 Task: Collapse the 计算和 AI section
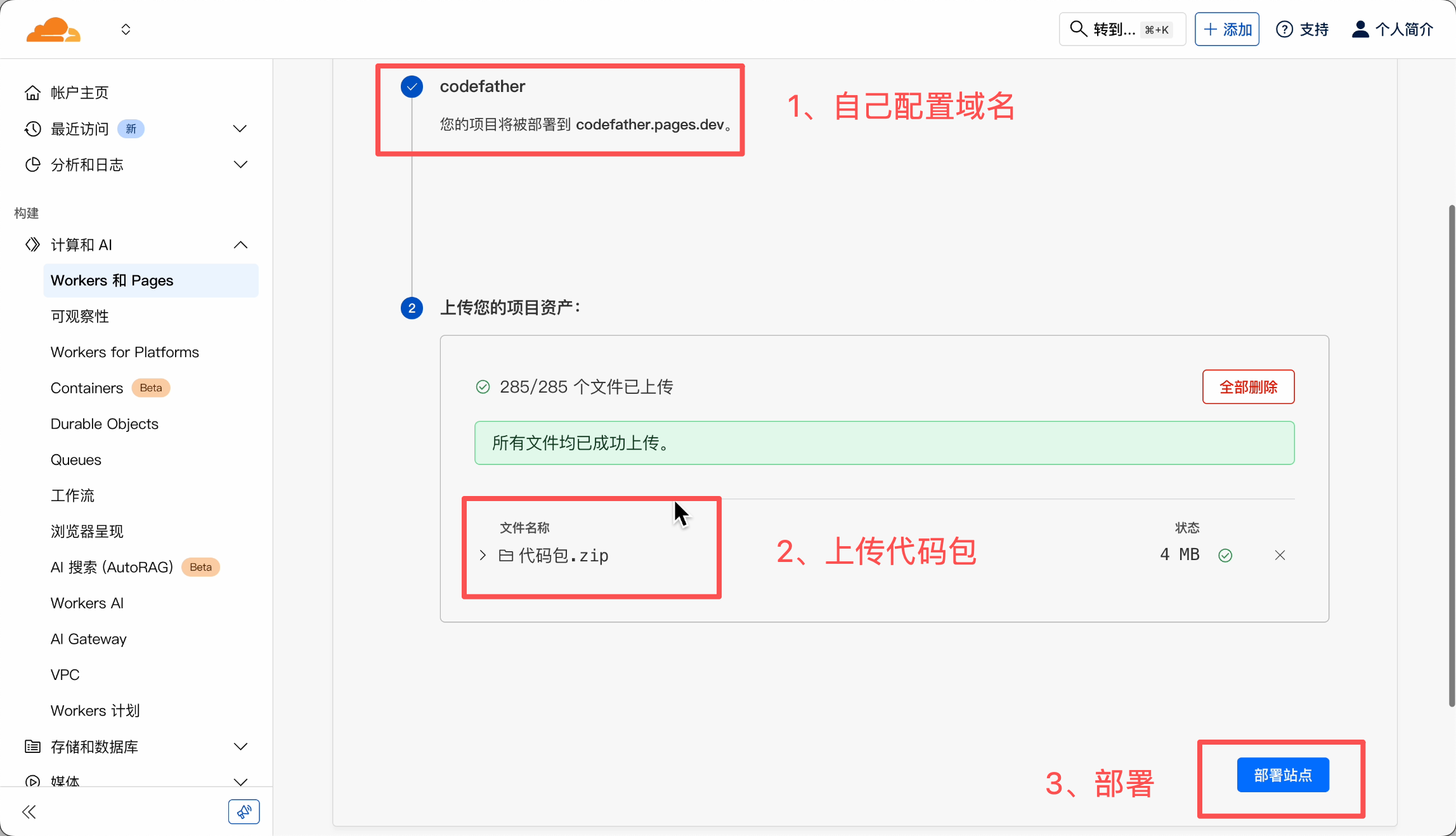pyautogui.click(x=240, y=245)
